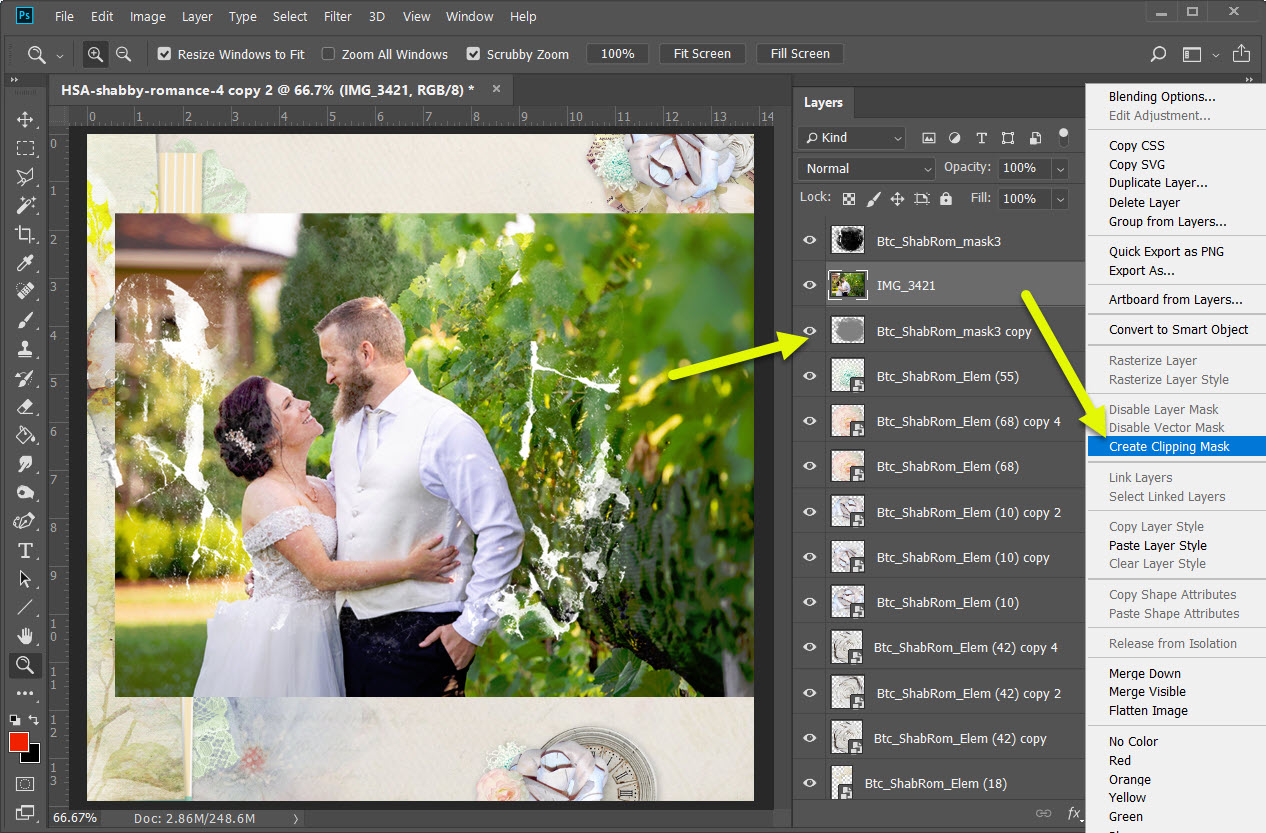Open the blend mode Normal dropdown
The height and width of the screenshot is (833, 1266).
(866, 169)
